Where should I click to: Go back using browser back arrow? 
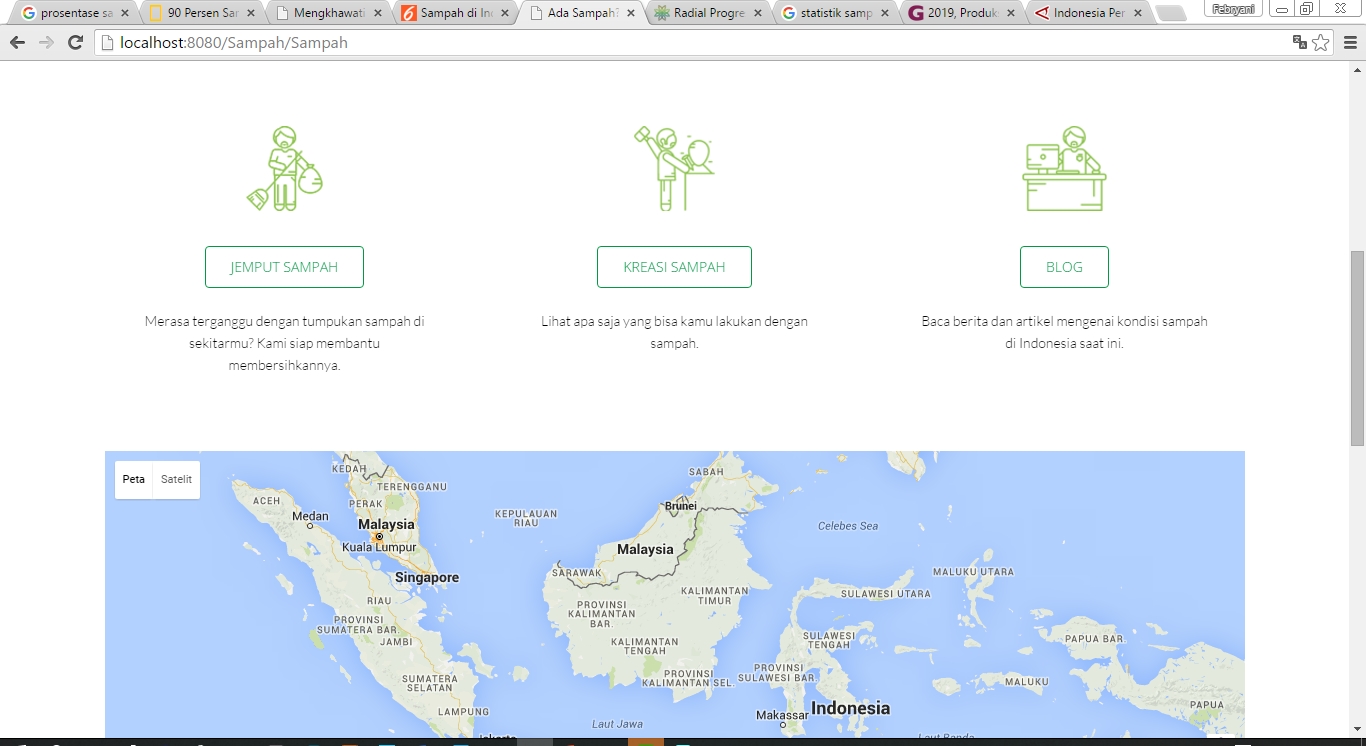[x=17, y=42]
